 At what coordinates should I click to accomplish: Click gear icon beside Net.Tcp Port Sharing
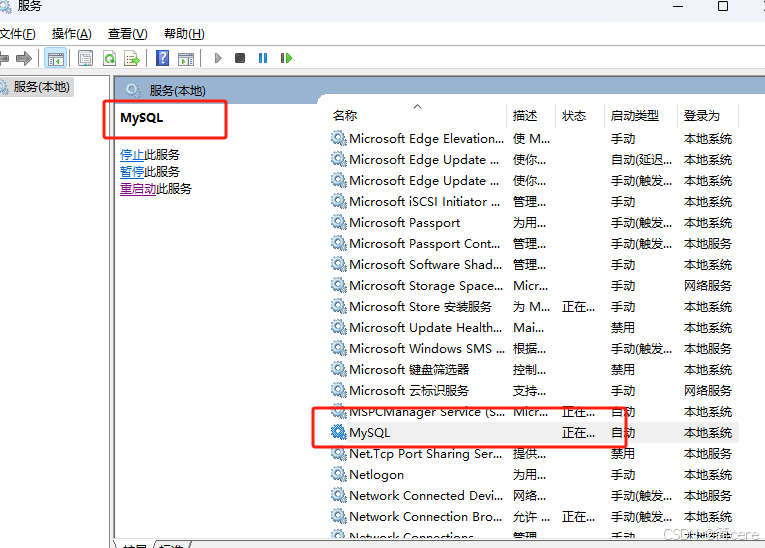pyautogui.click(x=339, y=453)
